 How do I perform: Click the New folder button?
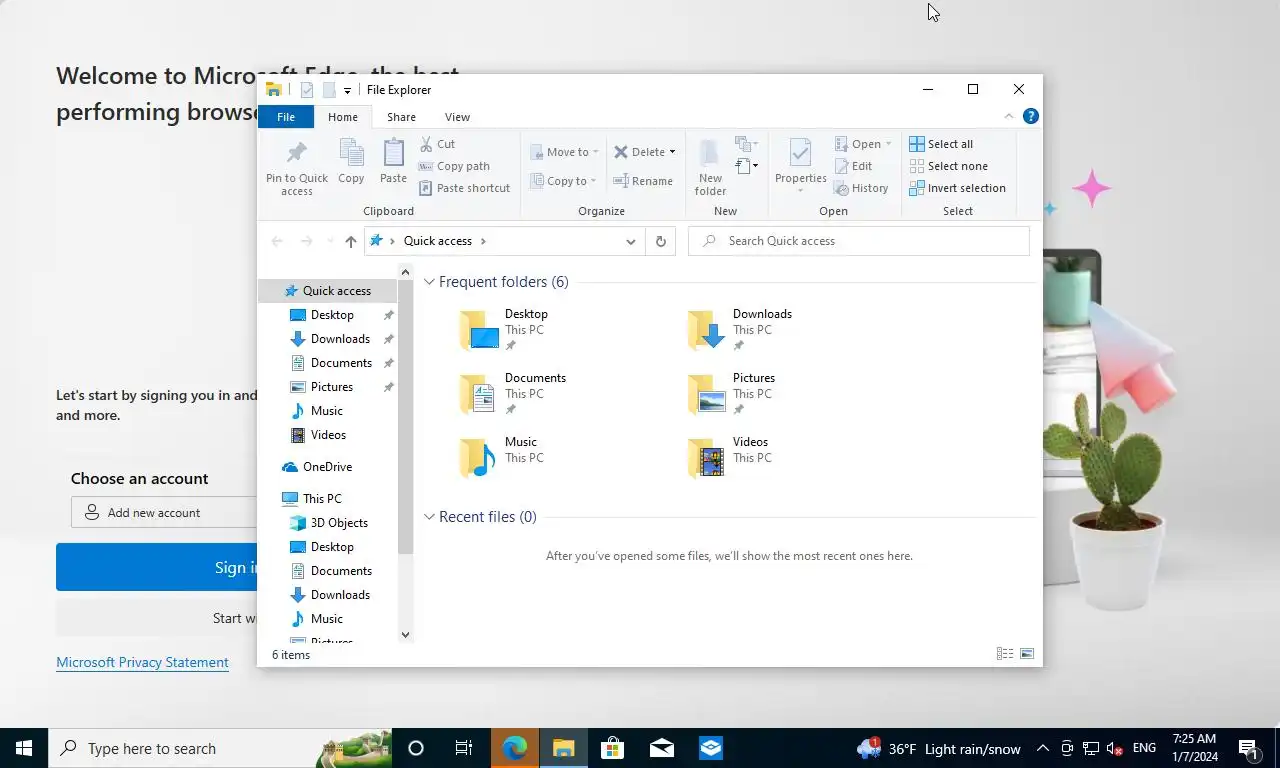click(710, 166)
